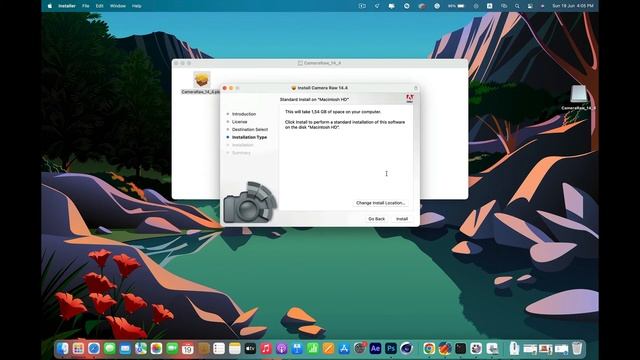640x360 pixels.
Task: Click Change Install Location button
Action: pos(380,203)
